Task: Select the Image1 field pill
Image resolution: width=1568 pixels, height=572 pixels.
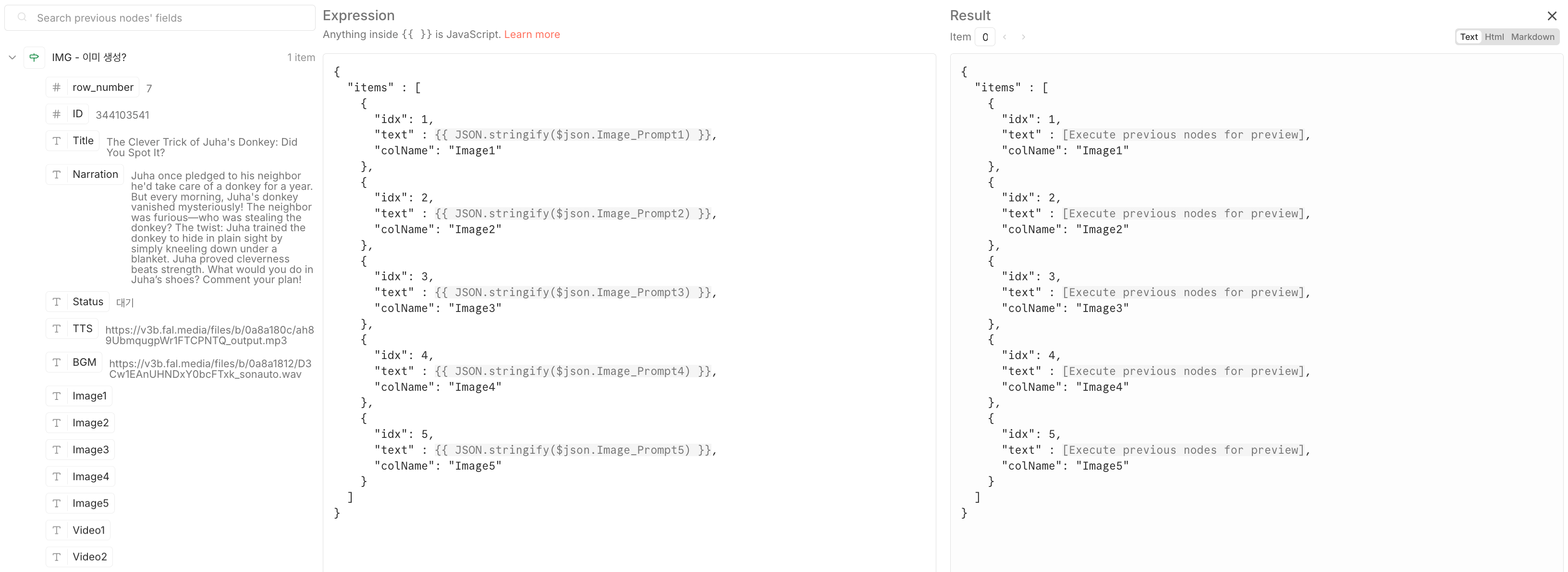Action: tap(89, 396)
